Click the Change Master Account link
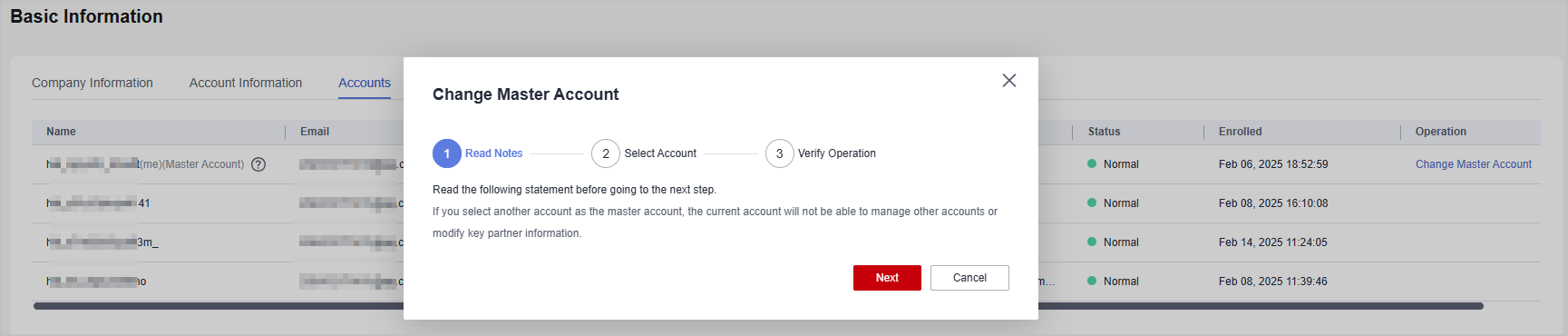This screenshot has width=1568, height=336. pyautogui.click(x=1474, y=164)
